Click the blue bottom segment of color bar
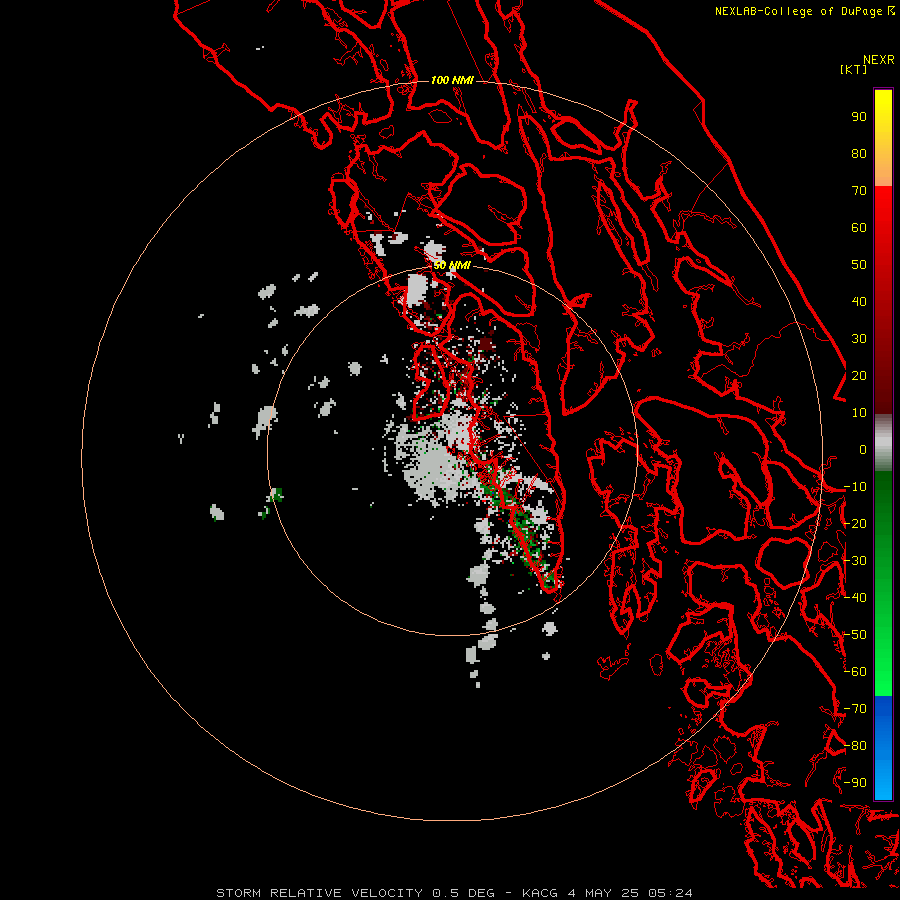The image size is (900, 900). 883,747
